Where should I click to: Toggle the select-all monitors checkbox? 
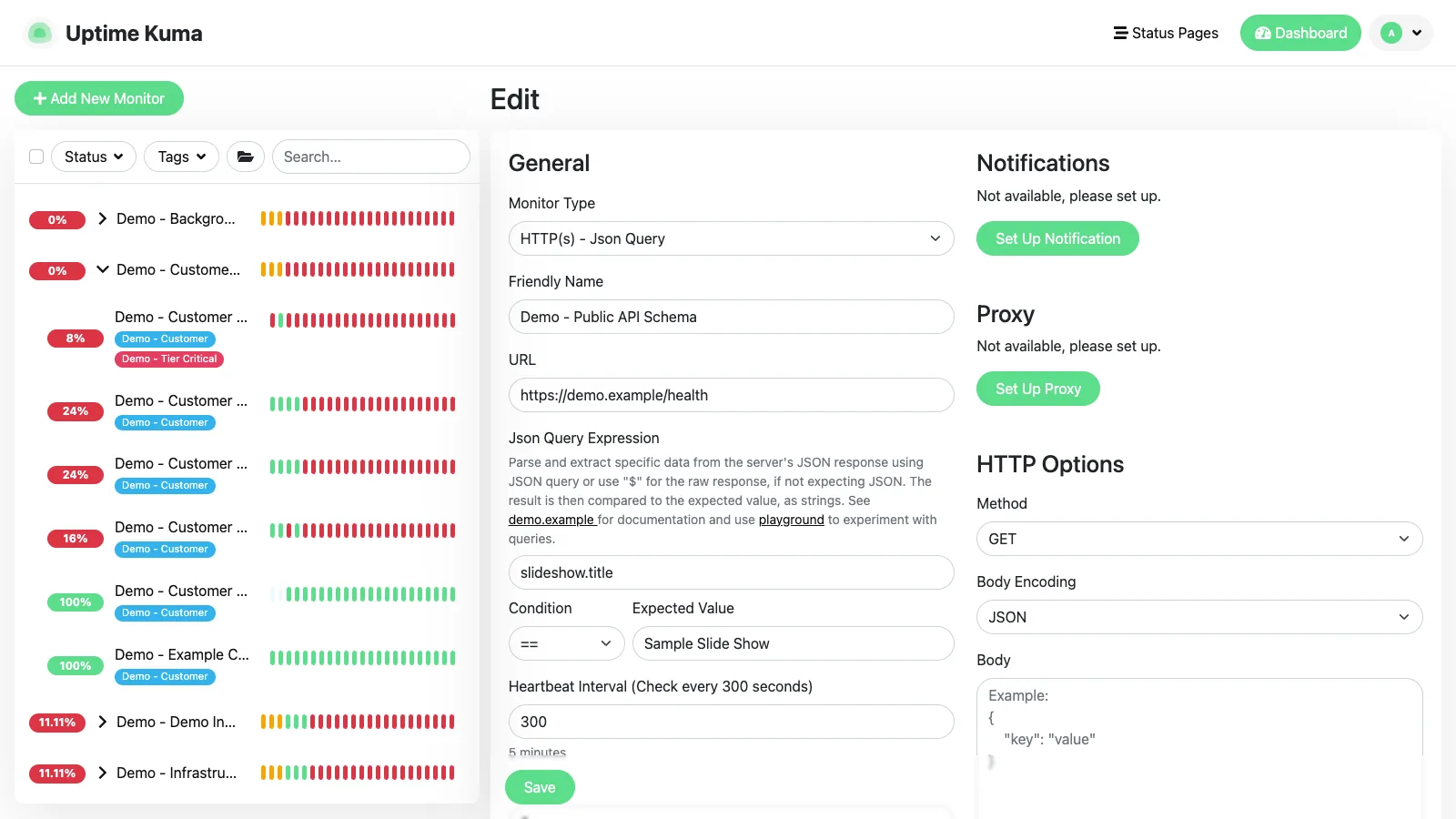(x=36, y=157)
